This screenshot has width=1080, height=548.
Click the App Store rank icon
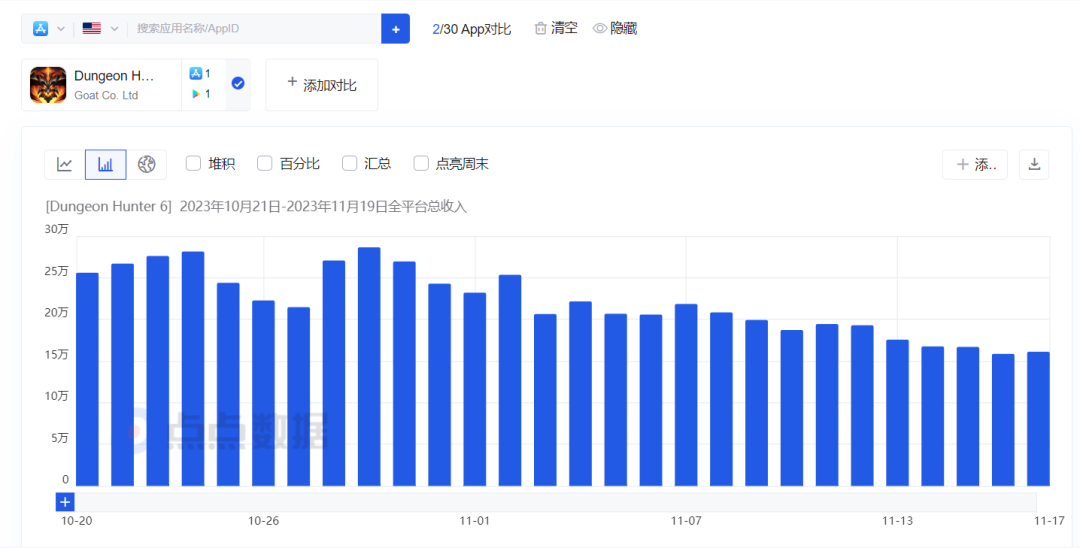[196, 74]
